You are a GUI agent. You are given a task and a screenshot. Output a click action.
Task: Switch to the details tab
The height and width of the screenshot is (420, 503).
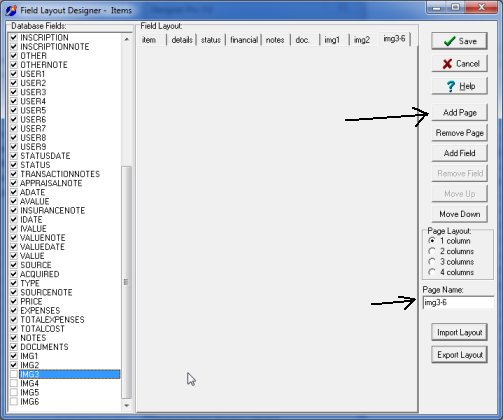click(x=182, y=40)
